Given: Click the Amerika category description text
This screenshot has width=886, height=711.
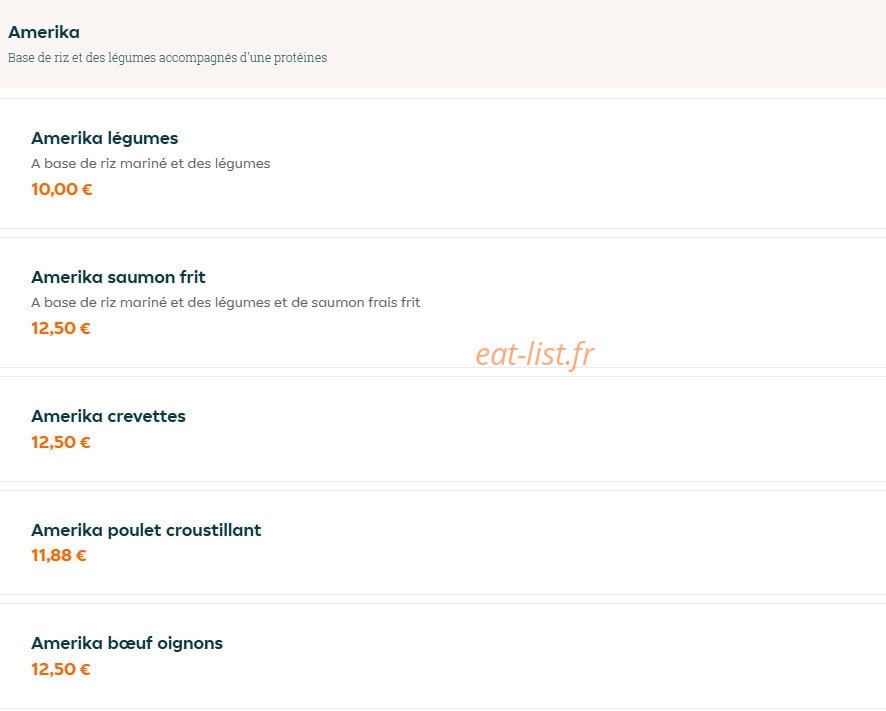Looking at the screenshot, I should (167, 58).
